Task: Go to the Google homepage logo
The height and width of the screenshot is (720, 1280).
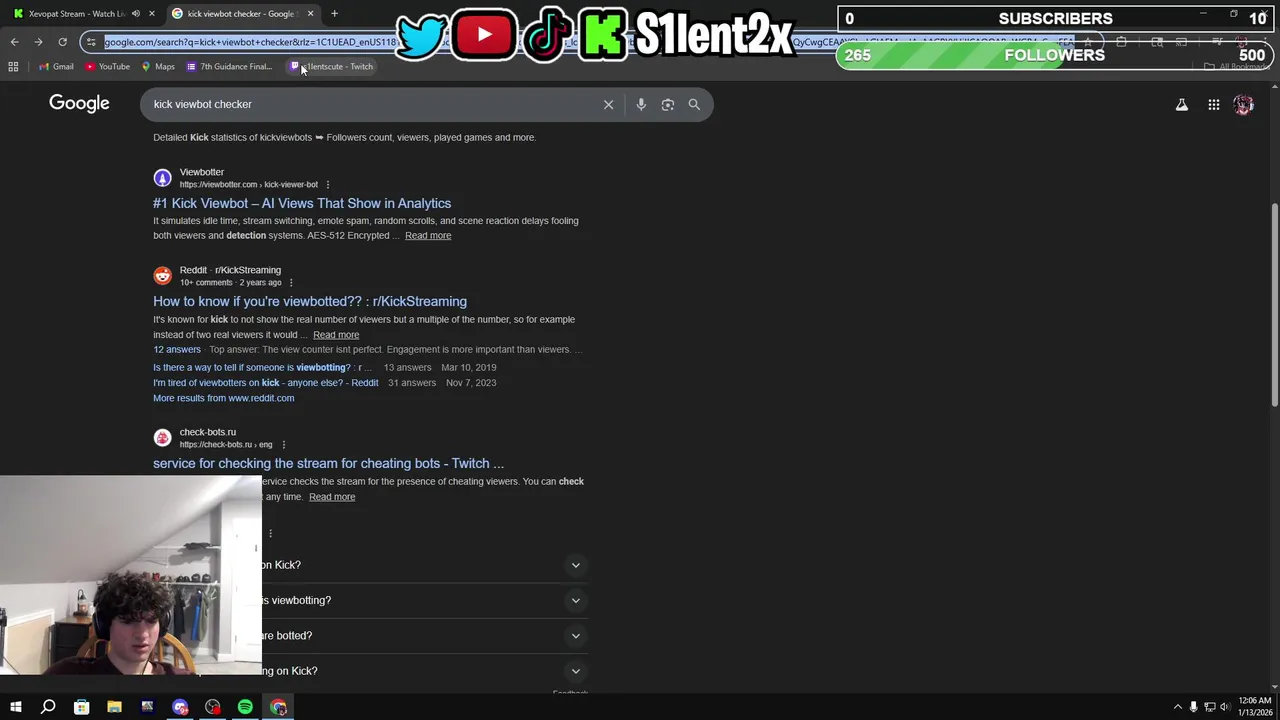Action: point(79,104)
